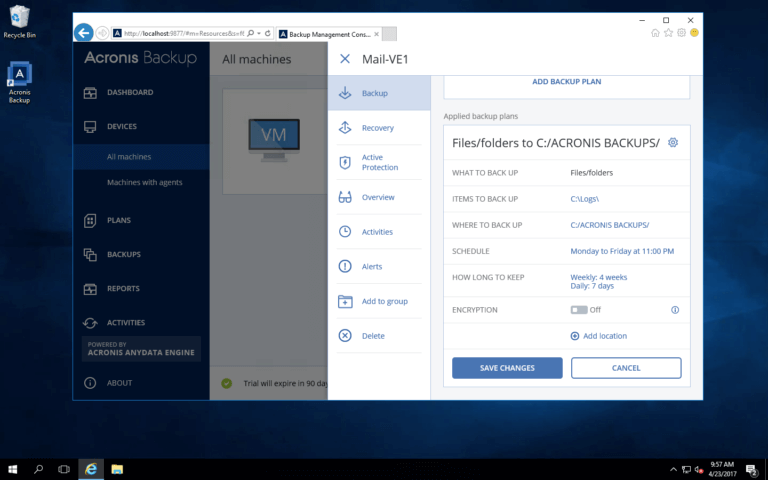Screen dimensions: 768x480
Task: Click the Alerts tab label
Action: tap(372, 266)
